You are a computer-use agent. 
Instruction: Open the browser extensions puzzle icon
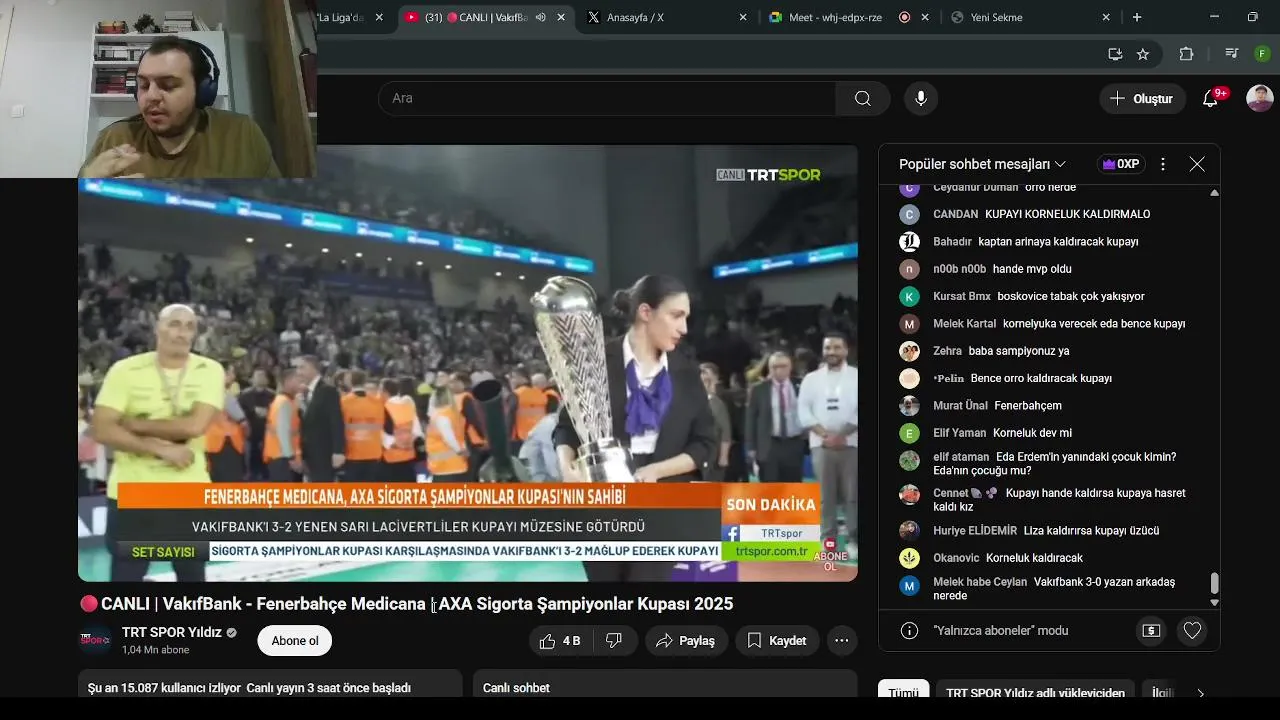[x=1187, y=54]
